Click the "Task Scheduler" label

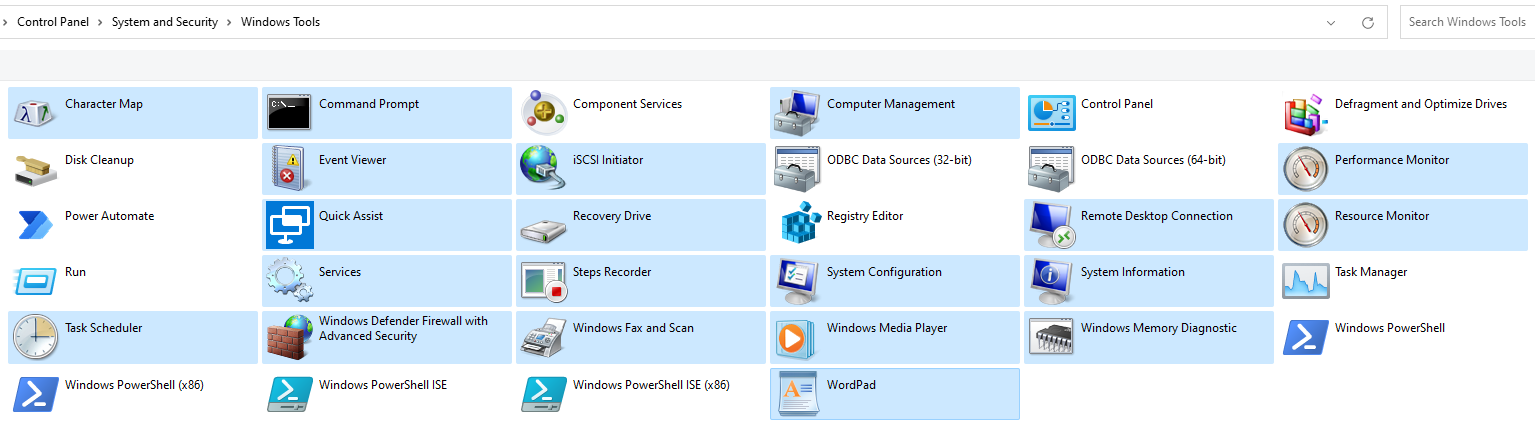[x=104, y=328]
